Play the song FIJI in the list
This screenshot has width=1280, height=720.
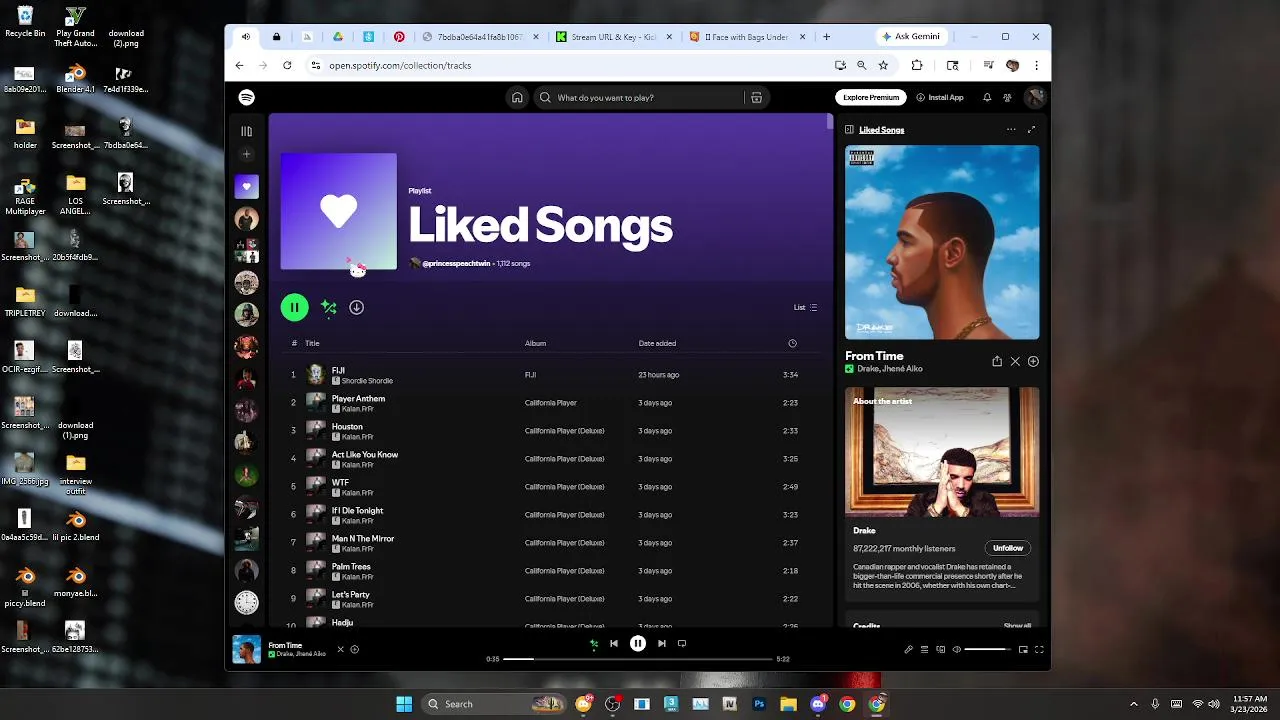tap(338, 370)
